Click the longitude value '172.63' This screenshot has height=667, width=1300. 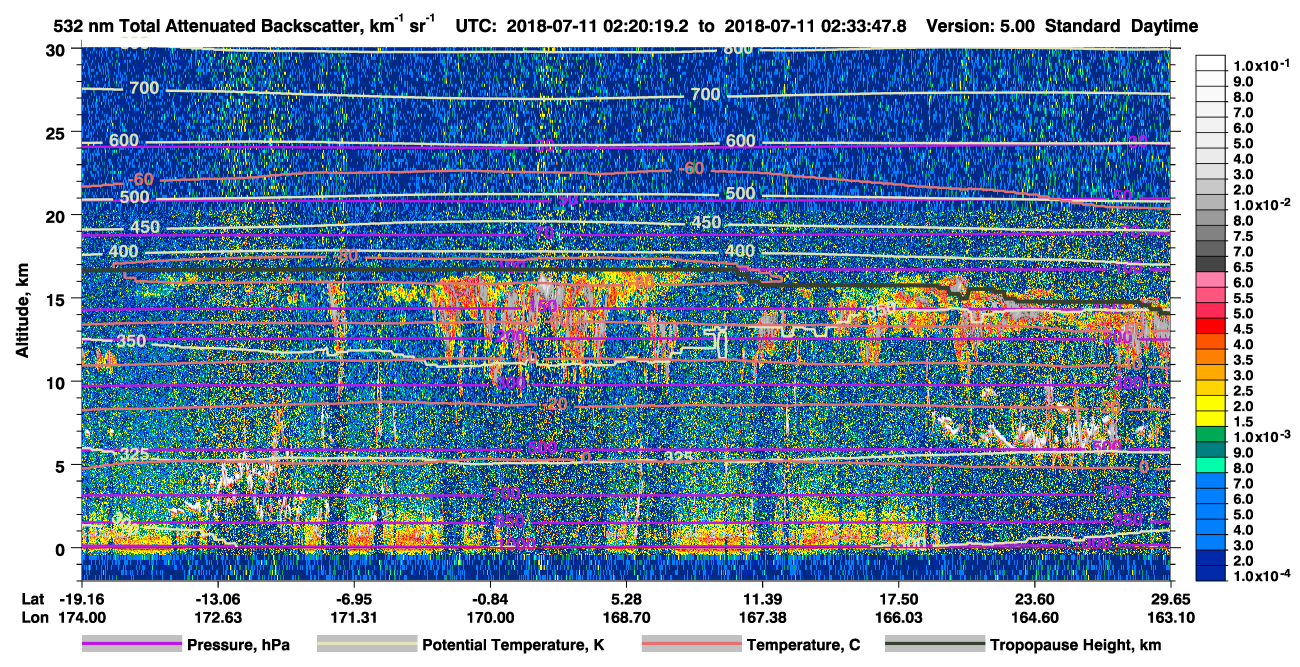click(218, 617)
